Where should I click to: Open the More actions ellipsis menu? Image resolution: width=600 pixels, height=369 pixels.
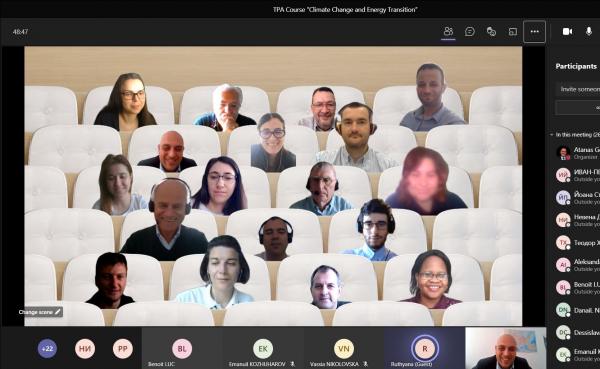[535, 32]
